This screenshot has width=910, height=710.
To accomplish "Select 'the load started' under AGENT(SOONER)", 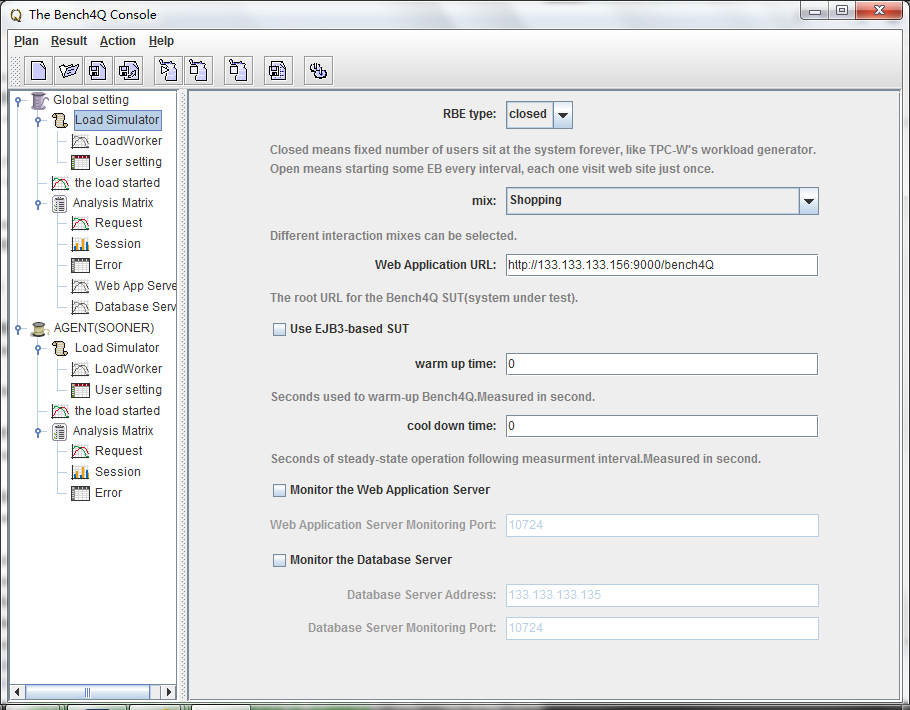I will click(x=117, y=411).
